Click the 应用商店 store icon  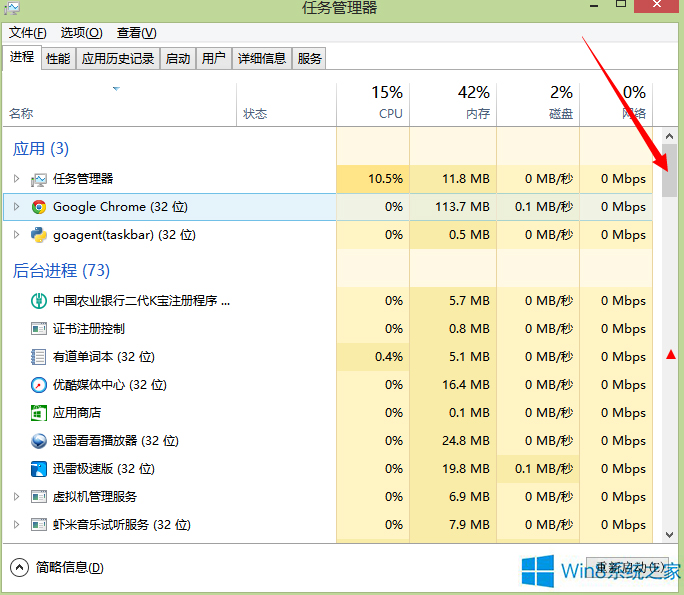(38, 413)
